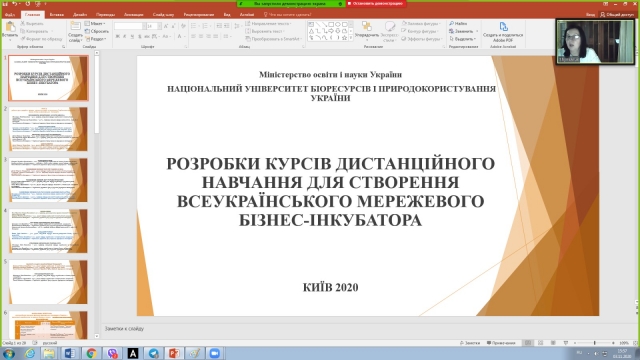Select slide 3 thumbnail in panel
The width and height of the screenshot is (640, 360).
(48, 180)
